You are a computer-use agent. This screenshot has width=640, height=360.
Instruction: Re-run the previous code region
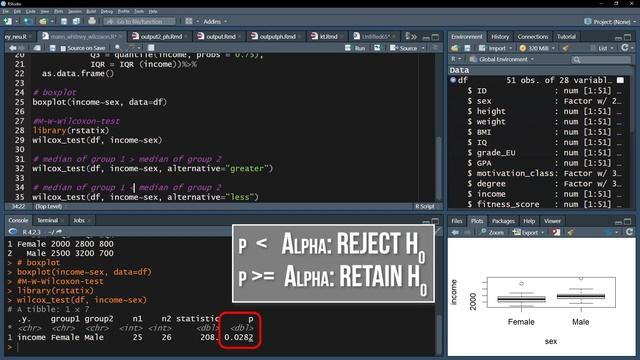[377, 48]
